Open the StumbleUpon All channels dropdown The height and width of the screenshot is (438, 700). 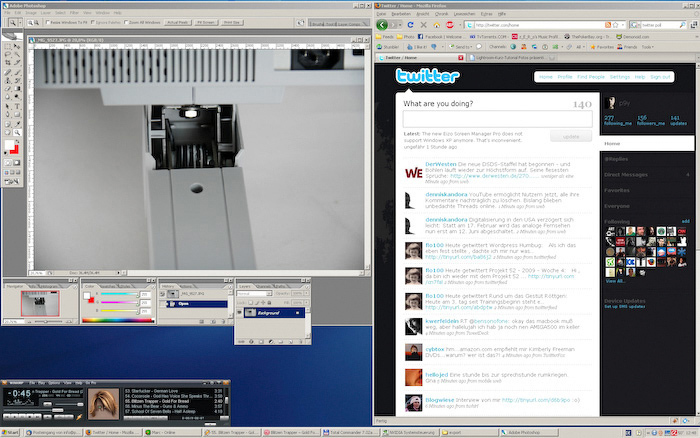tap(579, 47)
